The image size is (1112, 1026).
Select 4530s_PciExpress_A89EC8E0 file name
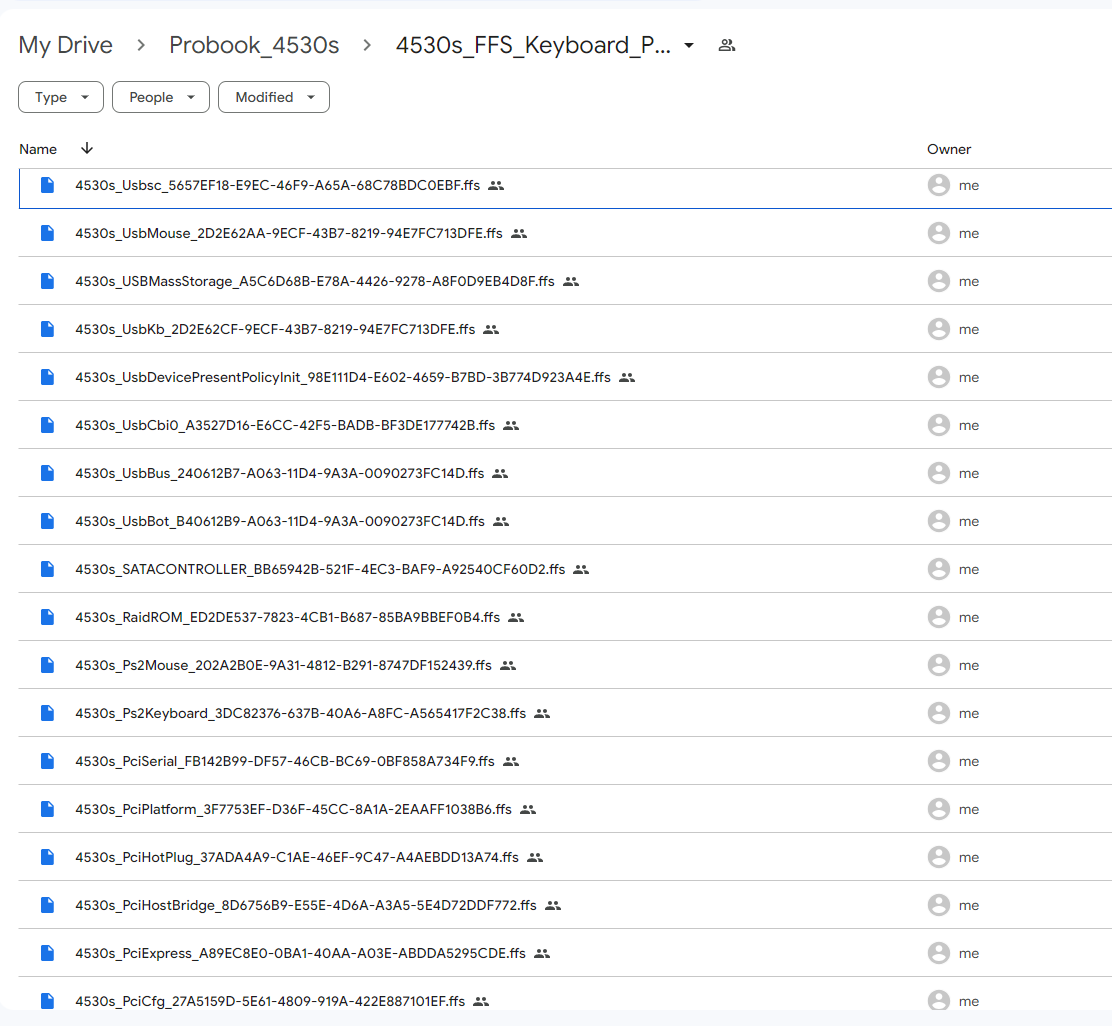301,953
